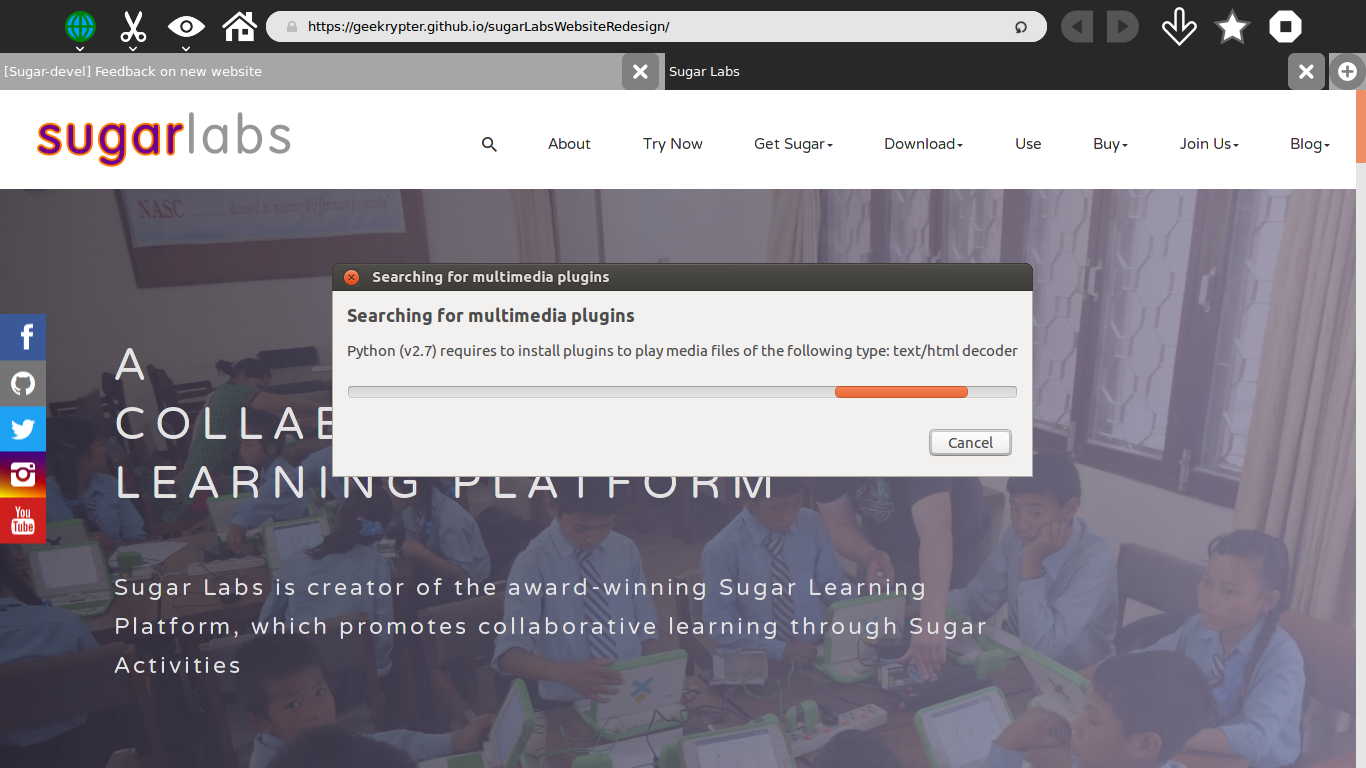Switch to Sugar-devel Feedback tab

(310, 72)
